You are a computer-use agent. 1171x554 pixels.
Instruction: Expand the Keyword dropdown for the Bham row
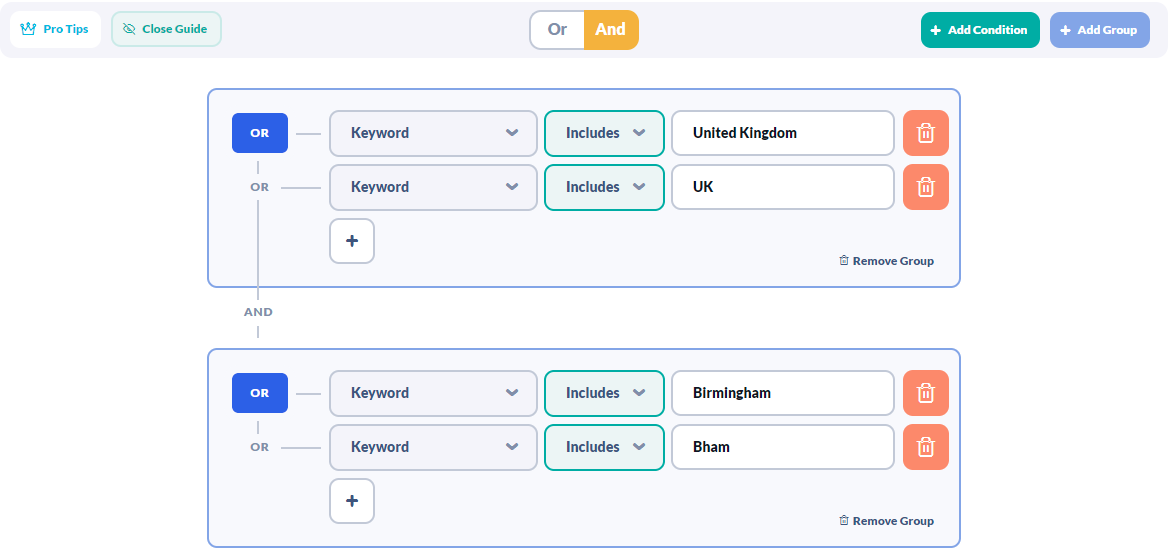pos(433,446)
